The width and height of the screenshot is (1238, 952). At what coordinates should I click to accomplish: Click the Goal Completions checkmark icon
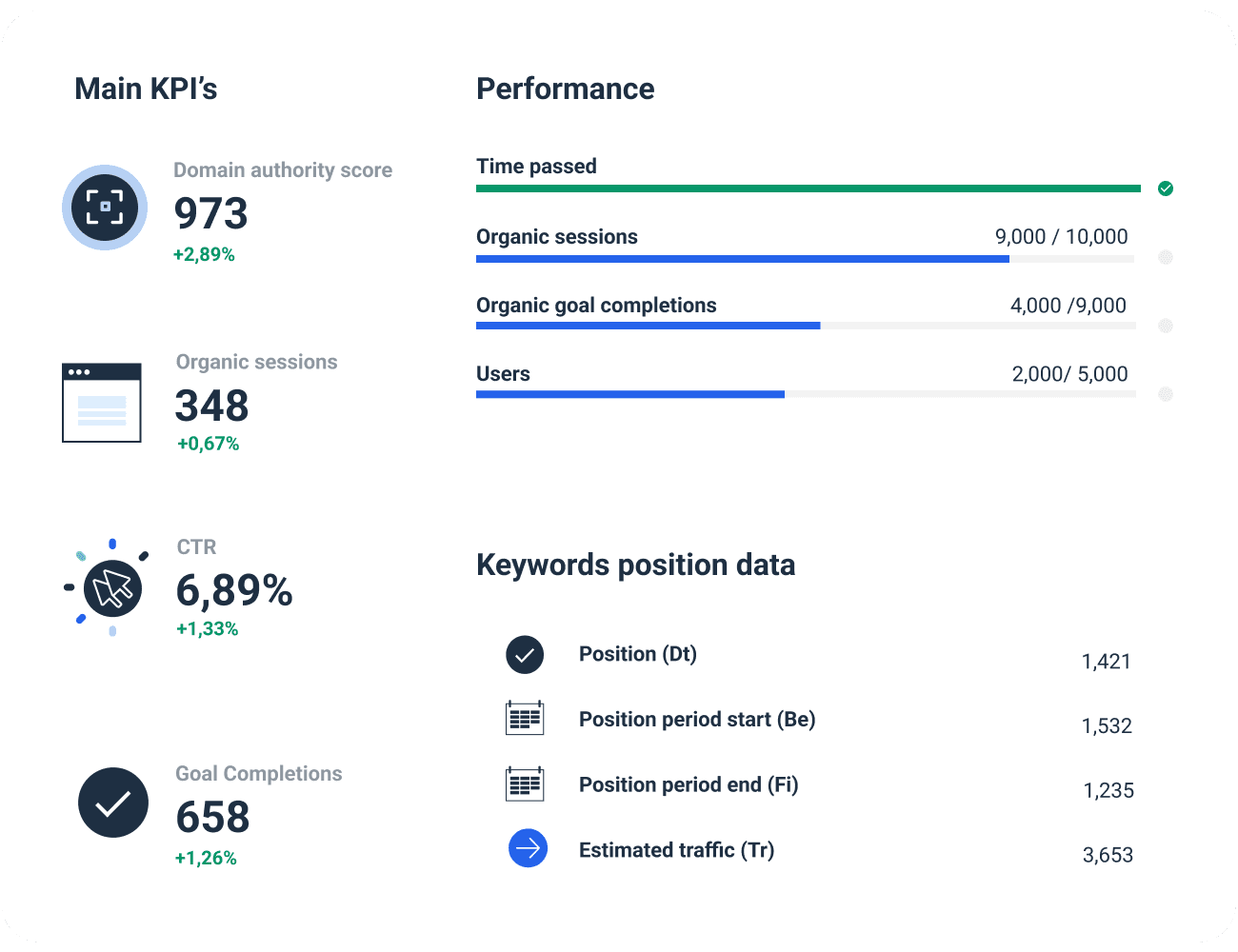[113, 803]
